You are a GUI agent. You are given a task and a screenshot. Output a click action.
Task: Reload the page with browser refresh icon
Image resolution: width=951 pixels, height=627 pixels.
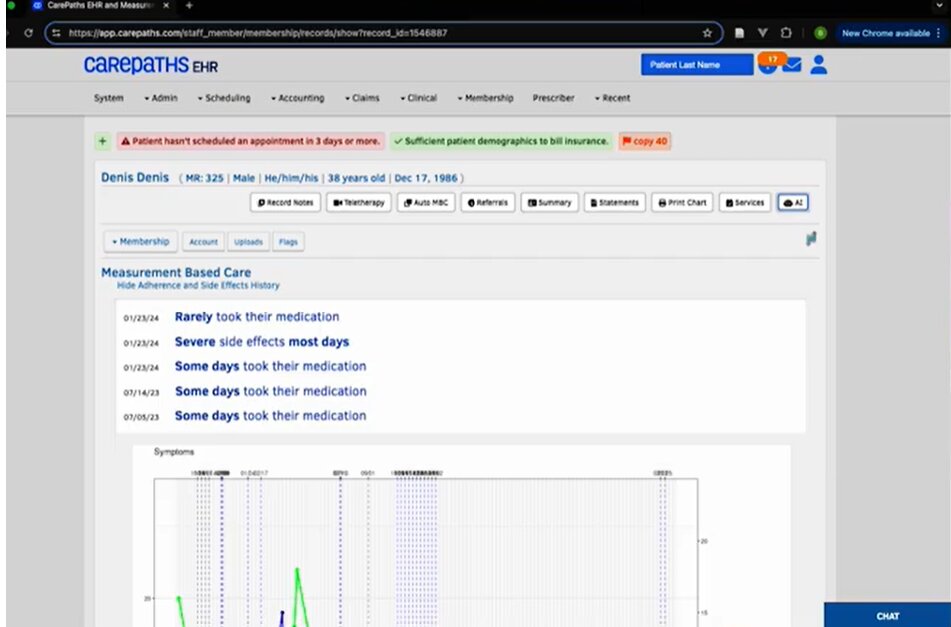click(x=28, y=33)
